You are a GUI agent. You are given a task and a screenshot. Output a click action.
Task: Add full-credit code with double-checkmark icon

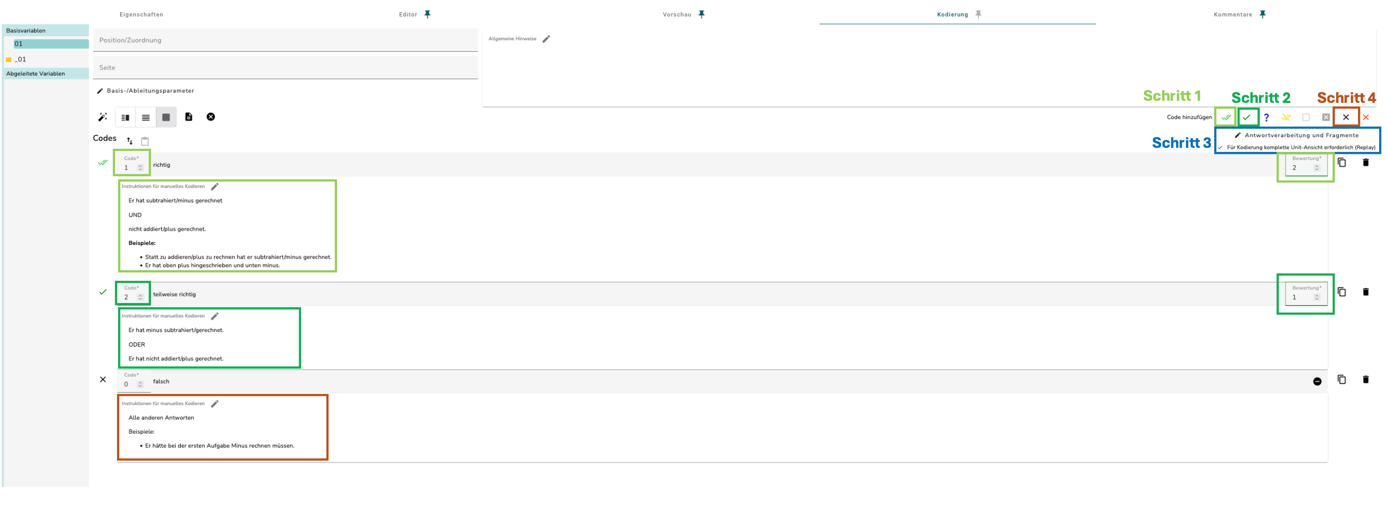[x=1226, y=117]
